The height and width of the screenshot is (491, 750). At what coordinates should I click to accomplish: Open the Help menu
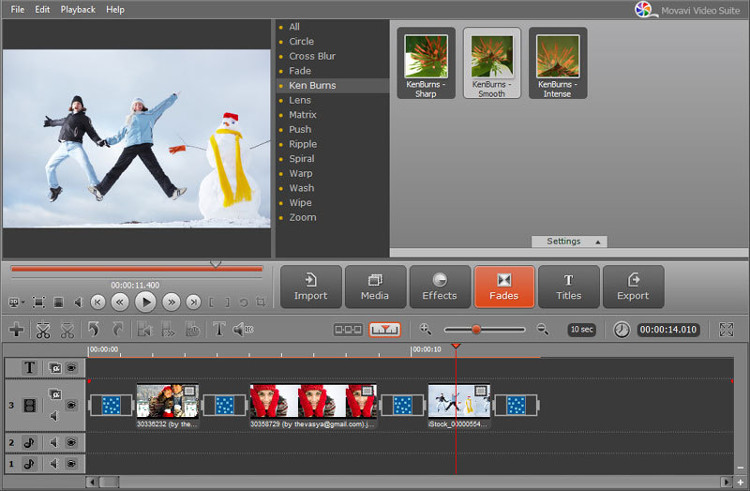(x=115, y=10)
